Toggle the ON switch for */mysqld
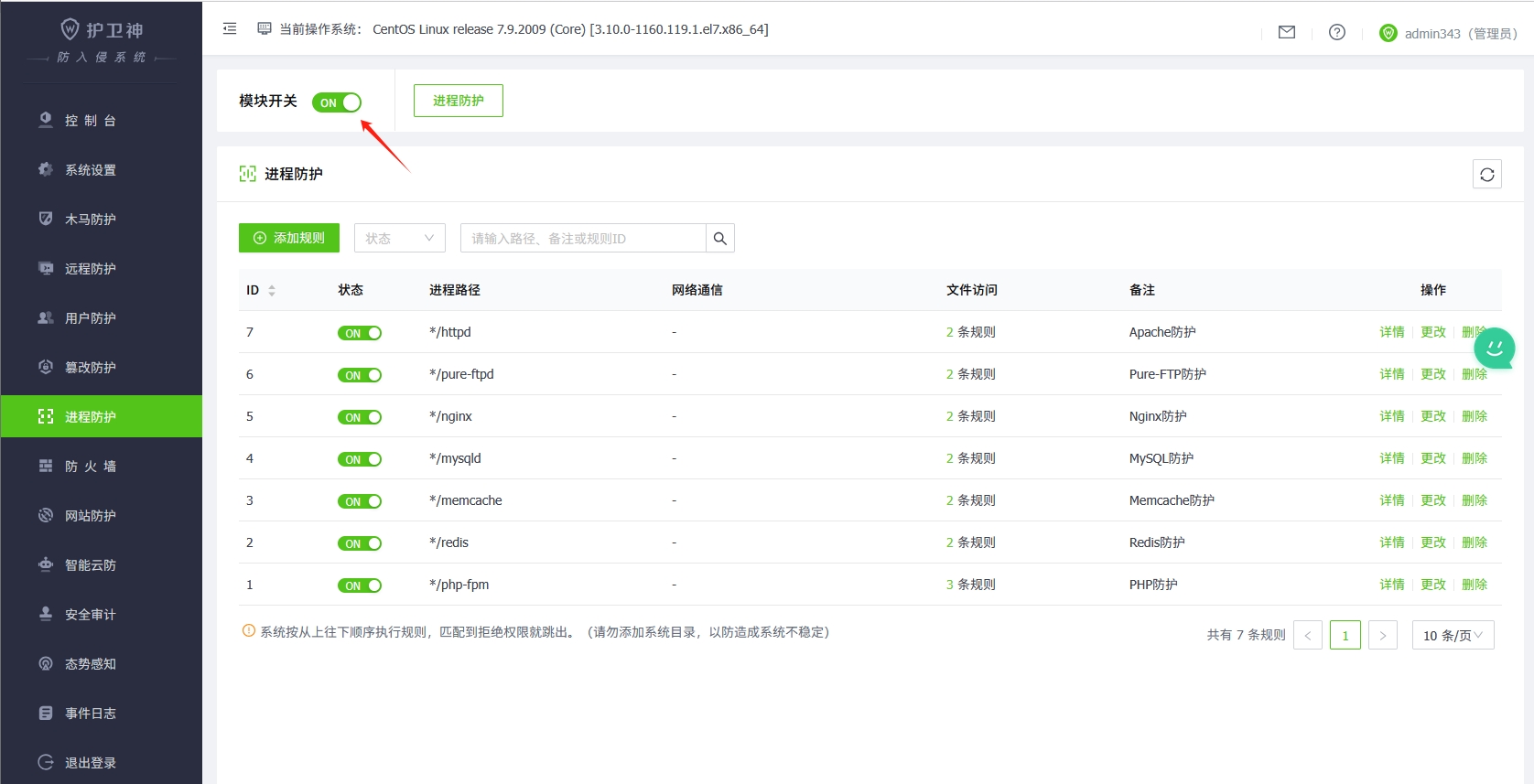 [x=360, y=459]
